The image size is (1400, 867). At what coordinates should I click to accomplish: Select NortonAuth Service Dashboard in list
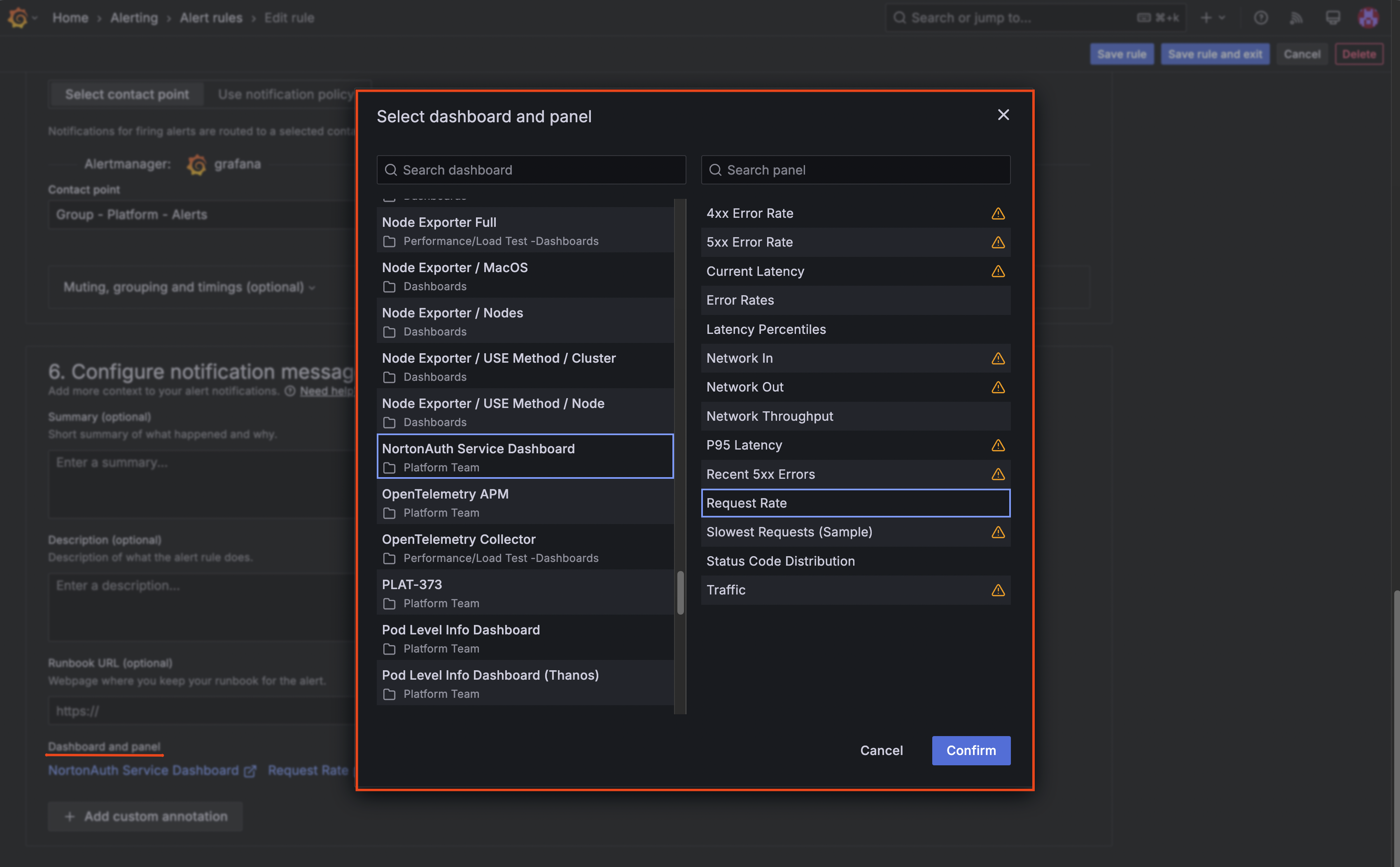pos(525,457)
